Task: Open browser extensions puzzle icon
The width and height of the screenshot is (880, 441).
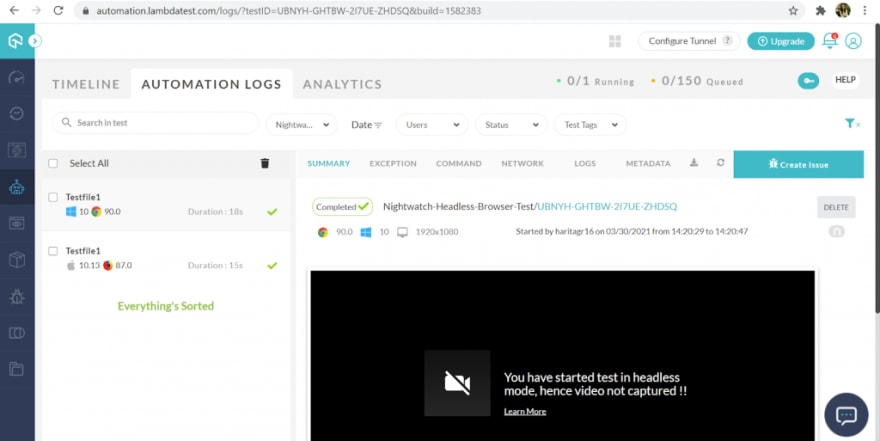Action: tap(821, 11)
